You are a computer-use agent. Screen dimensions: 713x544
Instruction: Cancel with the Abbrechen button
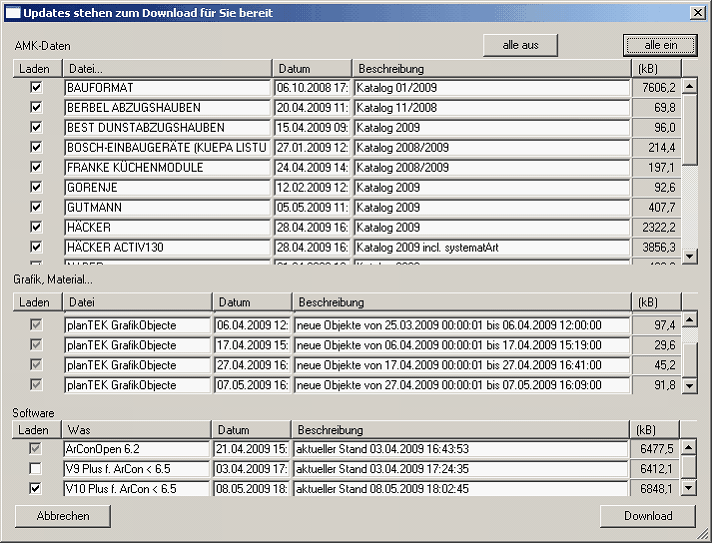pyautogui.click(x=63, y=516)
